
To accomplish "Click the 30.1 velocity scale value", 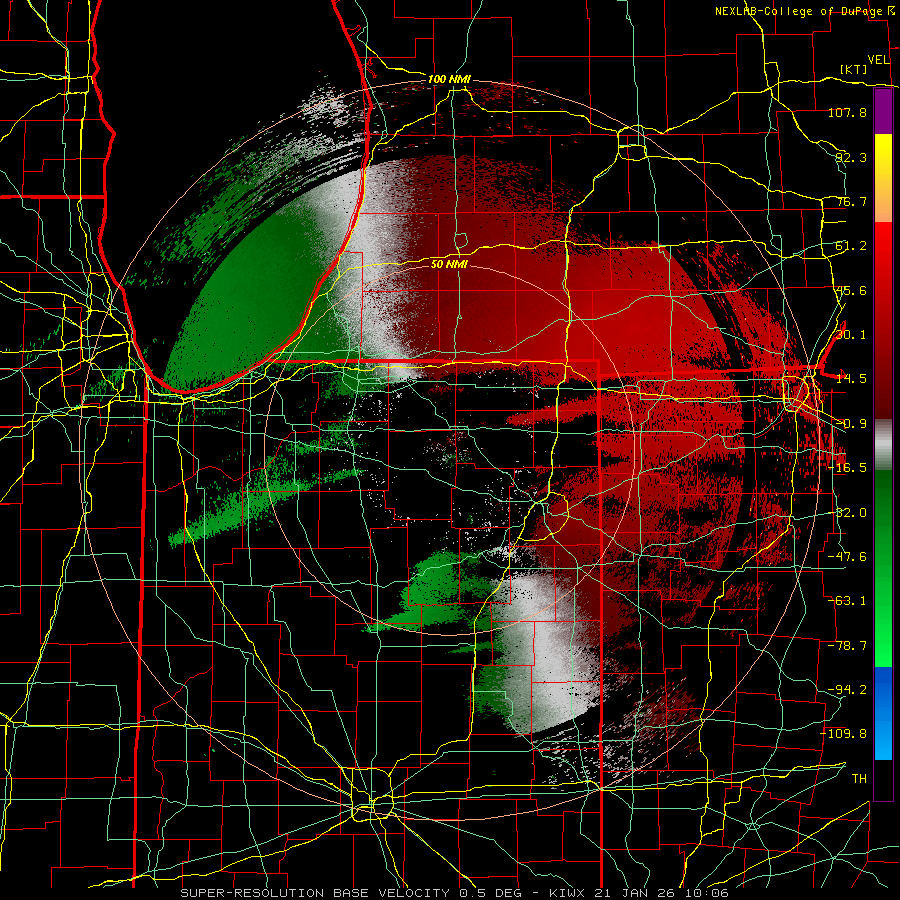I will pos(851,335).
